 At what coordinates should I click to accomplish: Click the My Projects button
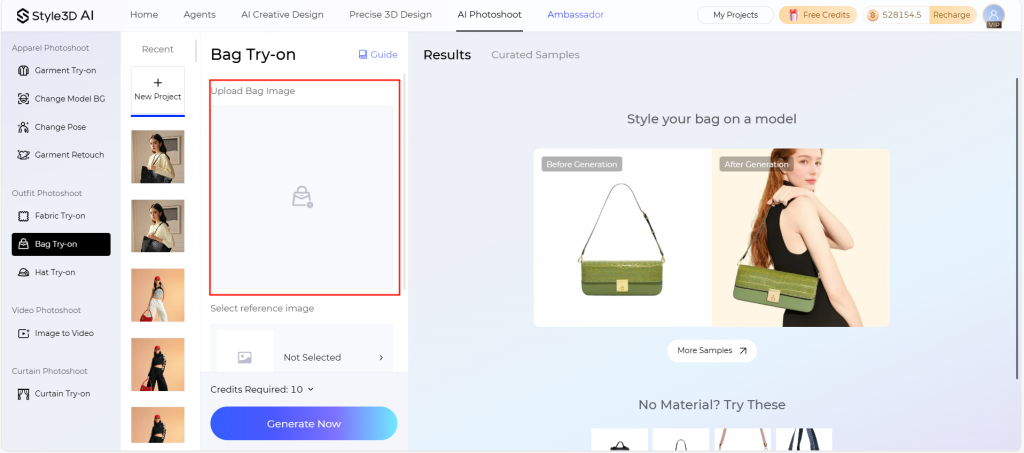point(735,15)
